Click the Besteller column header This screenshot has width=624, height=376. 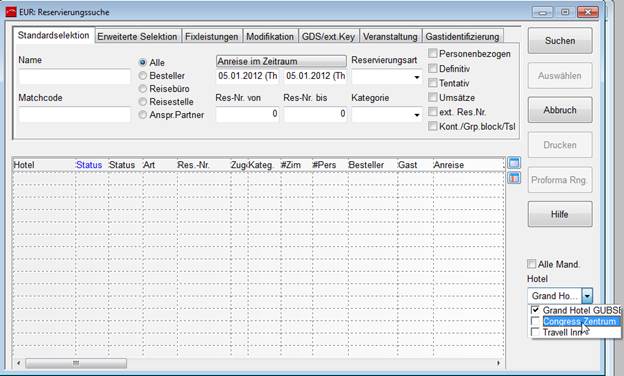pyautogui.click(x=372, y=165)
